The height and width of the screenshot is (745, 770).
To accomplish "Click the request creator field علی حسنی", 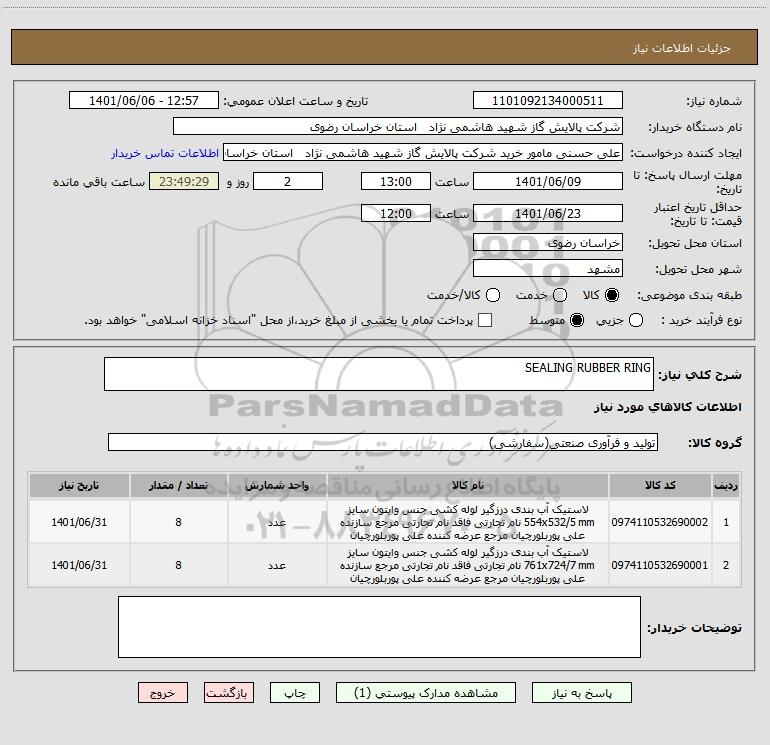I will click(423, 153).
